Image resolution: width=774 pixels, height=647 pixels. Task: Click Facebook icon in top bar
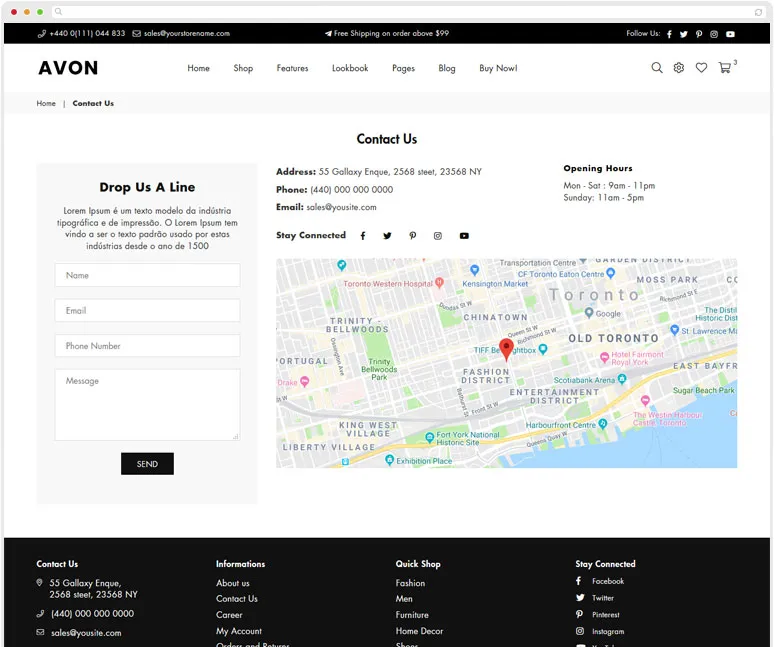tap(669, 34)
